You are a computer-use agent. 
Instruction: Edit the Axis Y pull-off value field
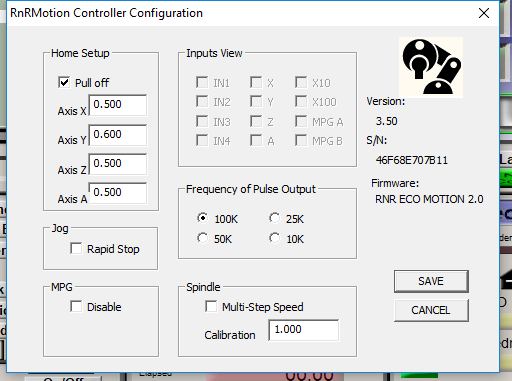tap(118, 135)
